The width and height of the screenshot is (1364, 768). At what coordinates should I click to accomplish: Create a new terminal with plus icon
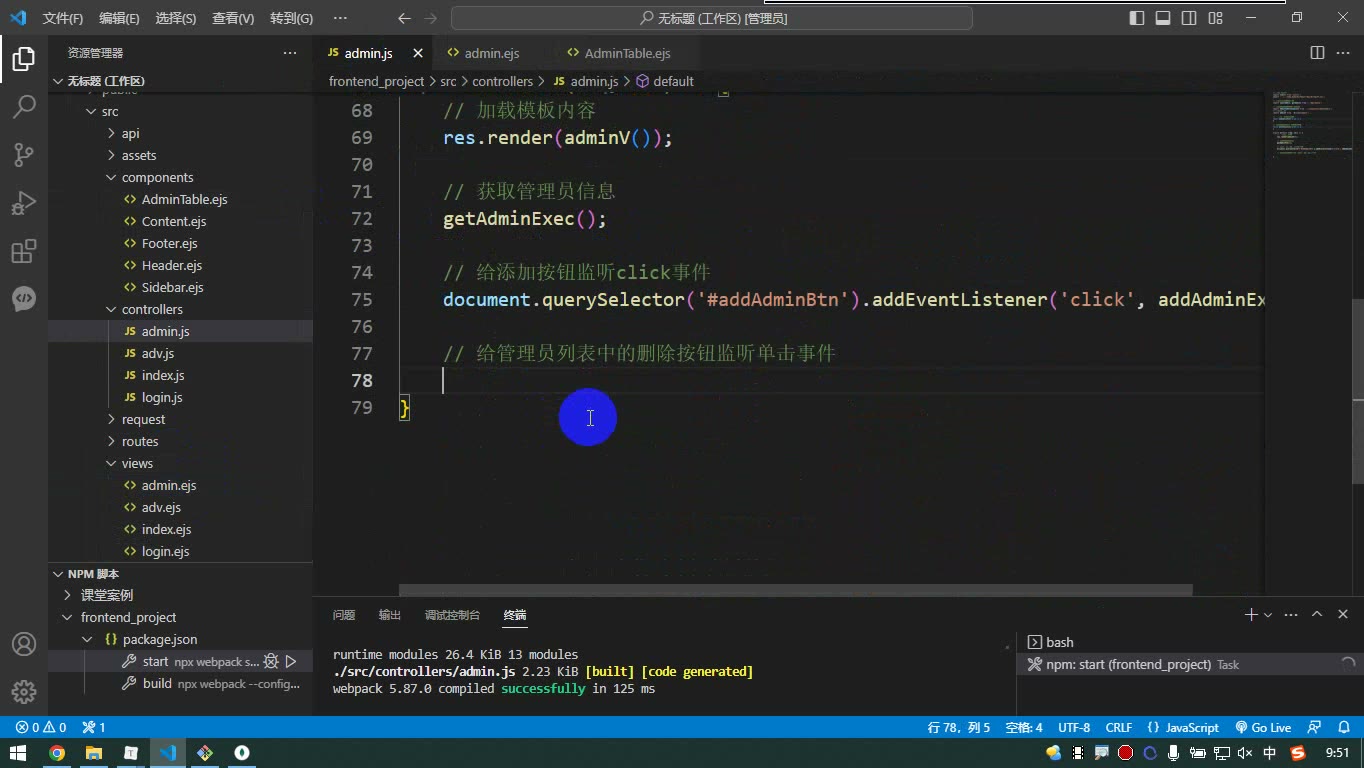click(1250, 614)
